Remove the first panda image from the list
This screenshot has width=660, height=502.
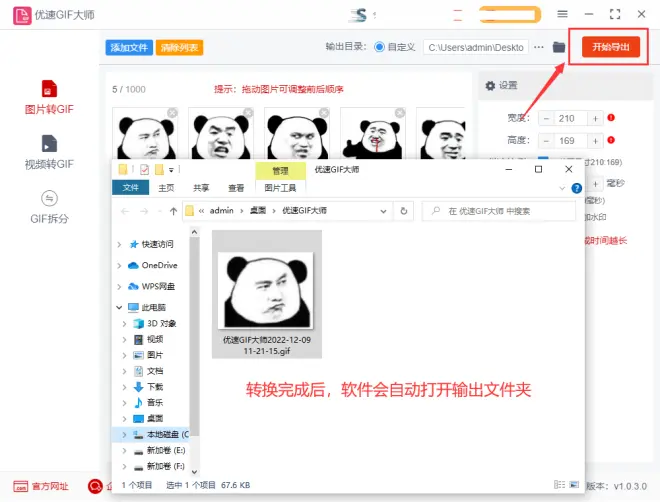[172, 113]
